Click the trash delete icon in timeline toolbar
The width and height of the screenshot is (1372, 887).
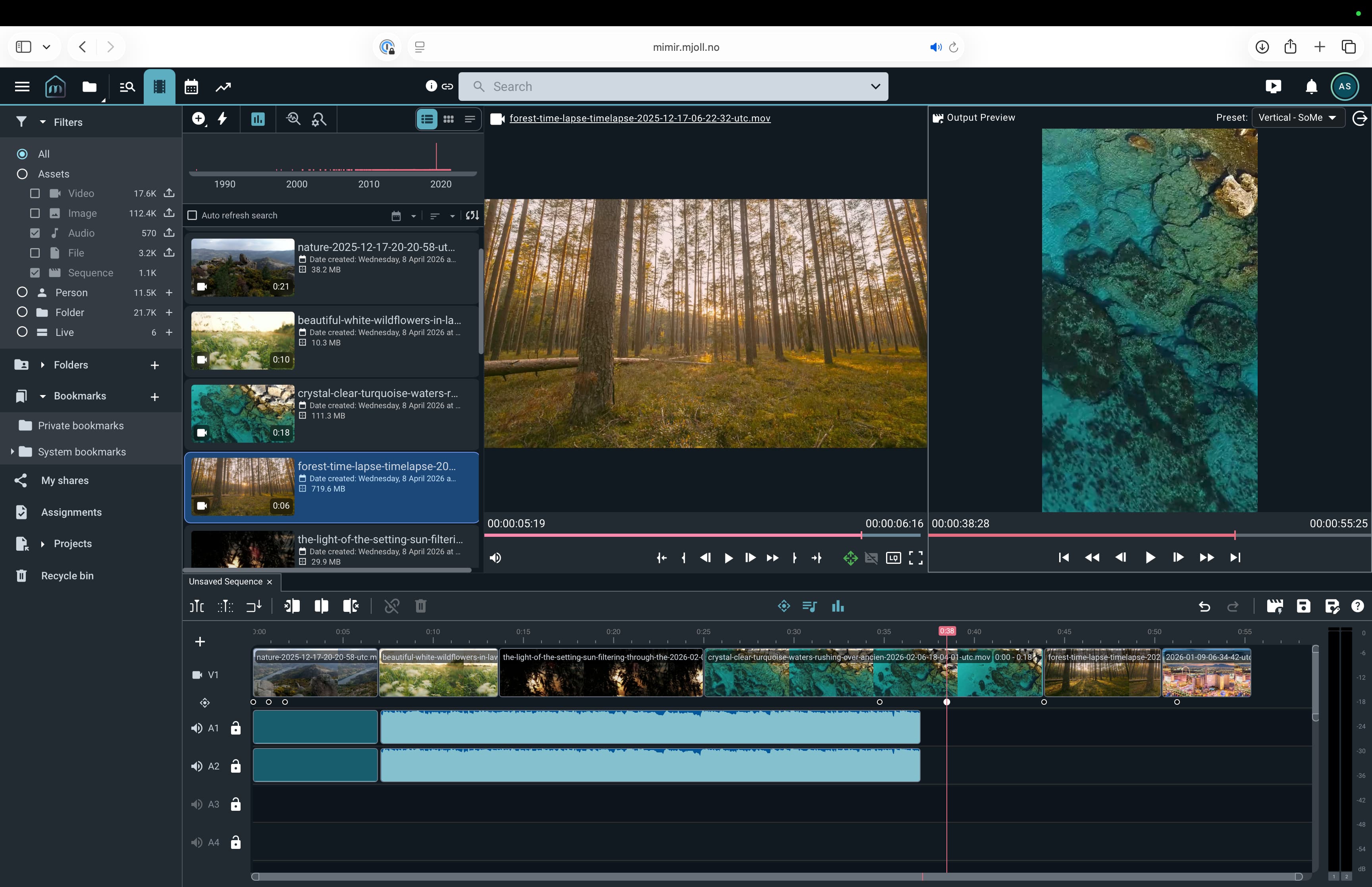click(x=420, y=606)
